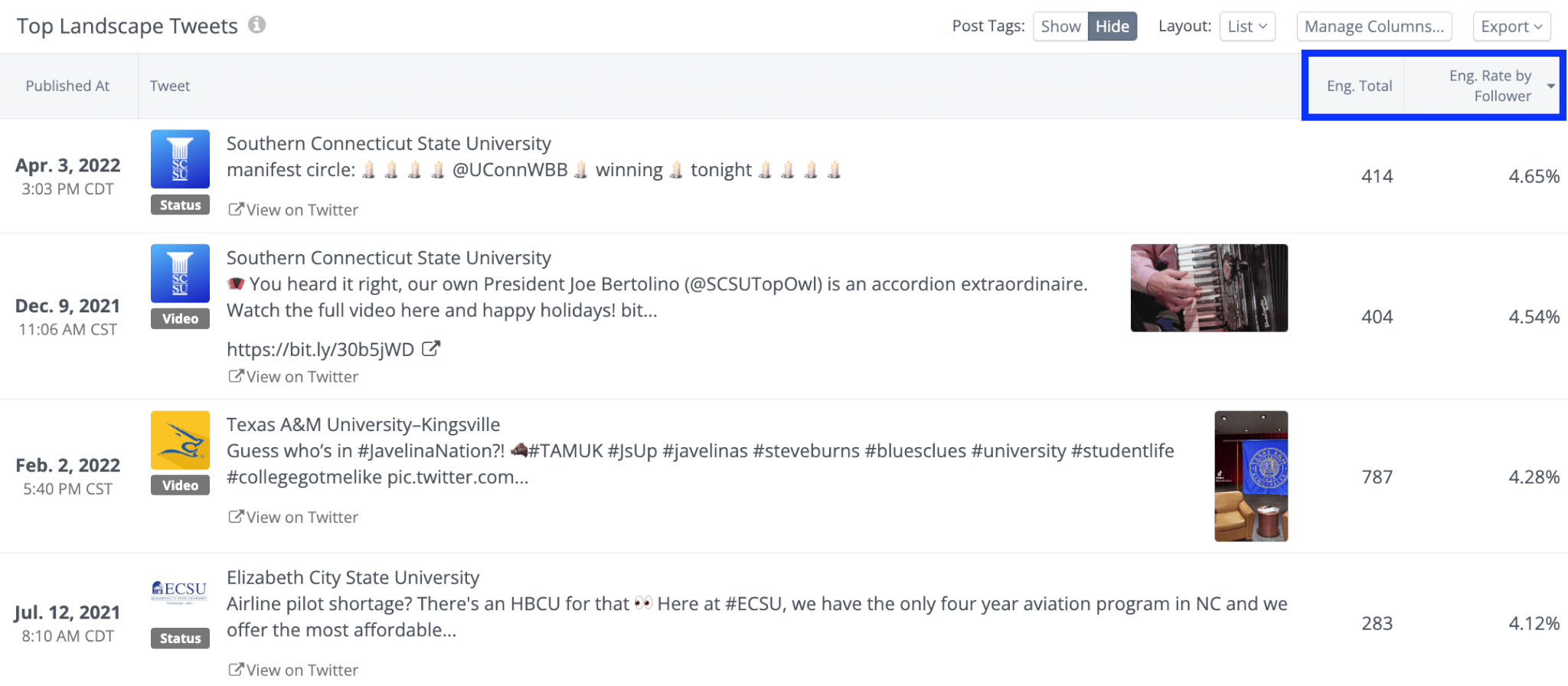Click the Tweet column header
The image size is (1568, 686).
click(x=170, y=86)
